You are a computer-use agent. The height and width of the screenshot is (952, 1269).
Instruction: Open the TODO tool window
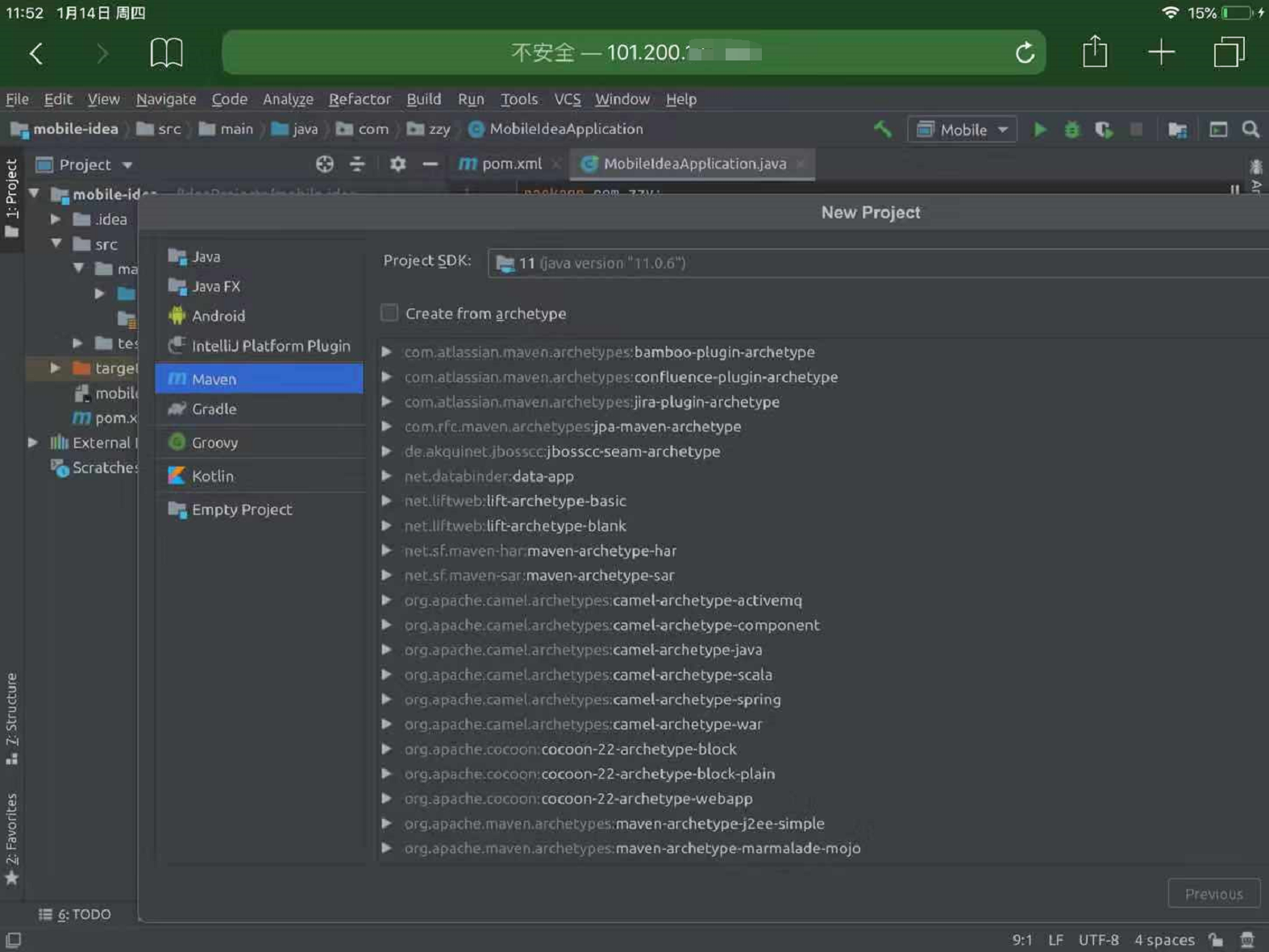[x=75, y=914]
